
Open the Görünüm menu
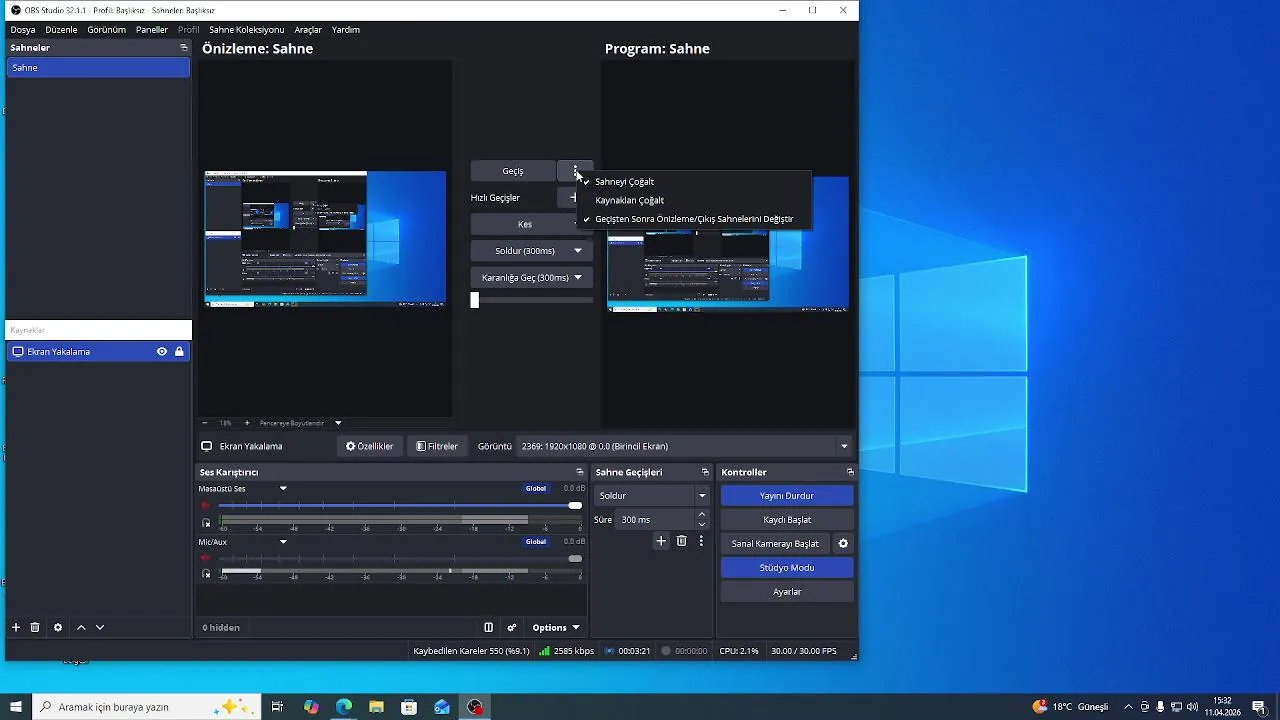point(106,30)
